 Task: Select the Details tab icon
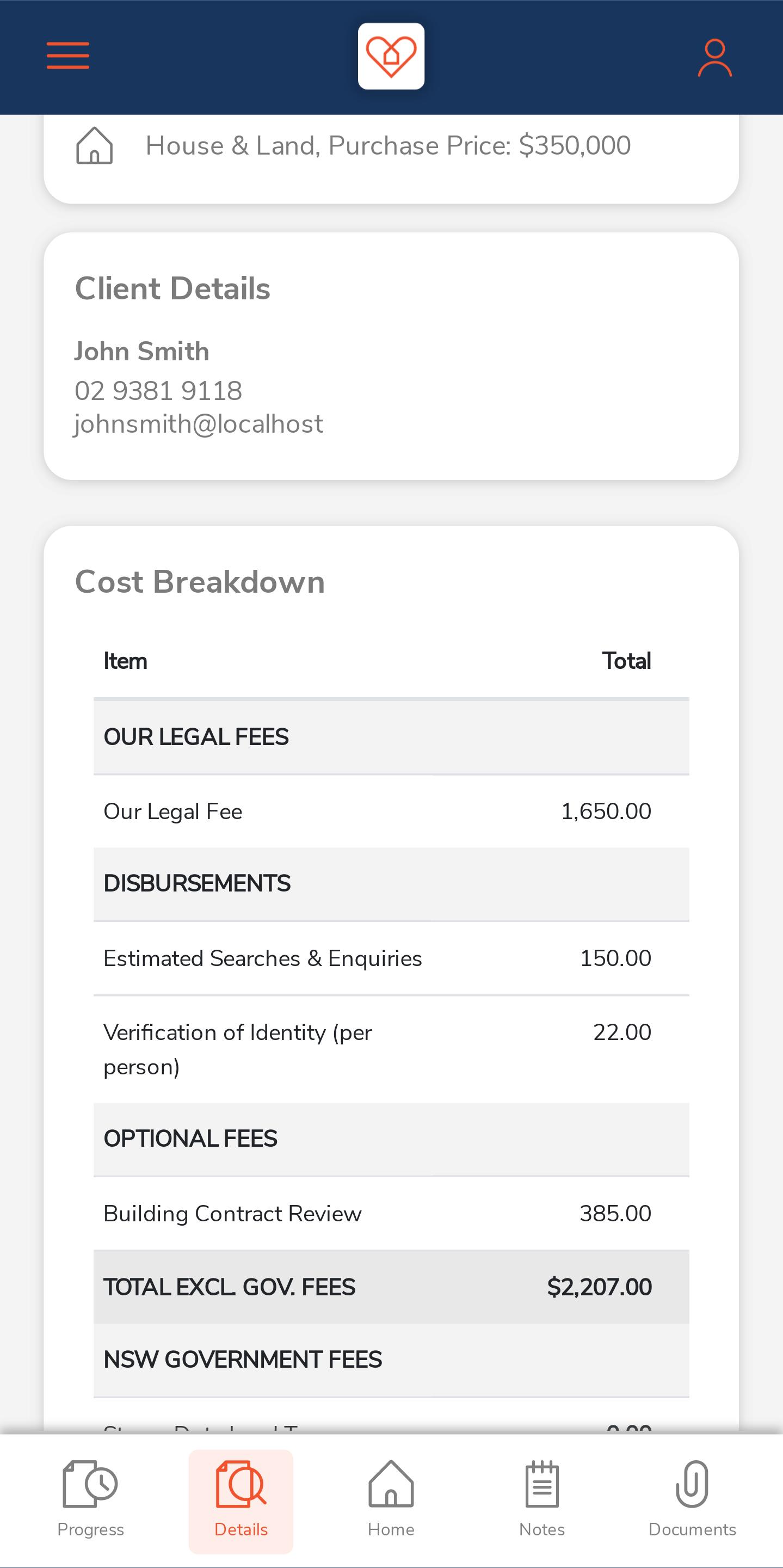tap(241, 1484)
